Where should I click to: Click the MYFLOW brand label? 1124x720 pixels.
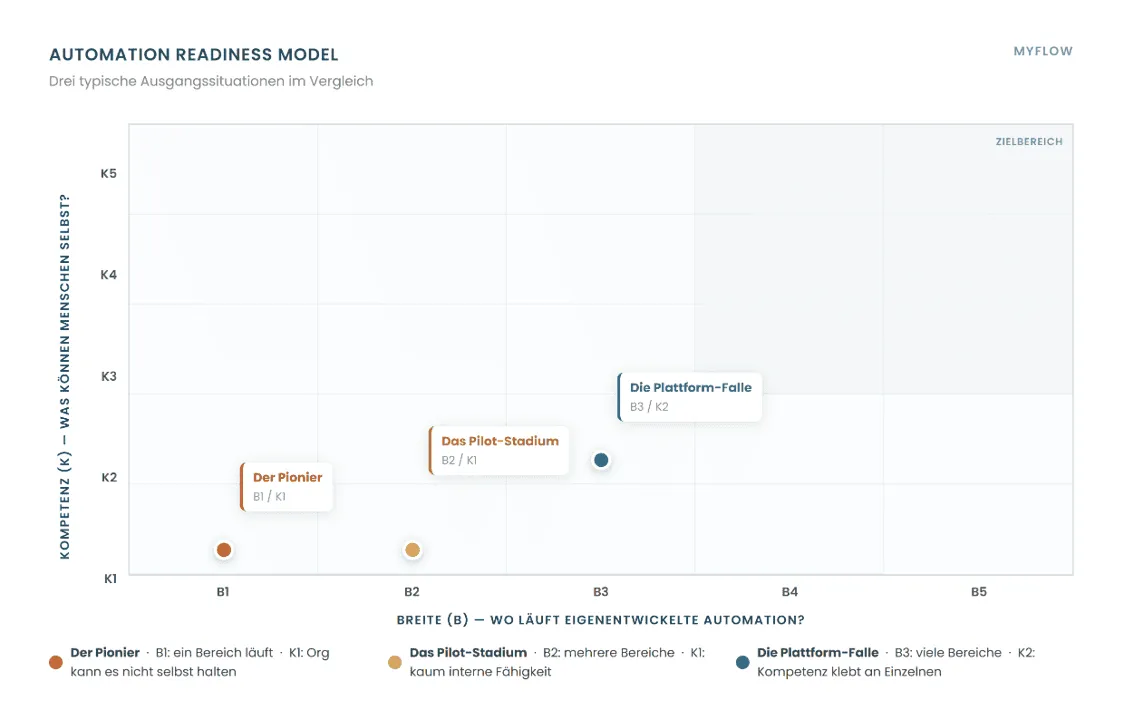coord(1043,52)
